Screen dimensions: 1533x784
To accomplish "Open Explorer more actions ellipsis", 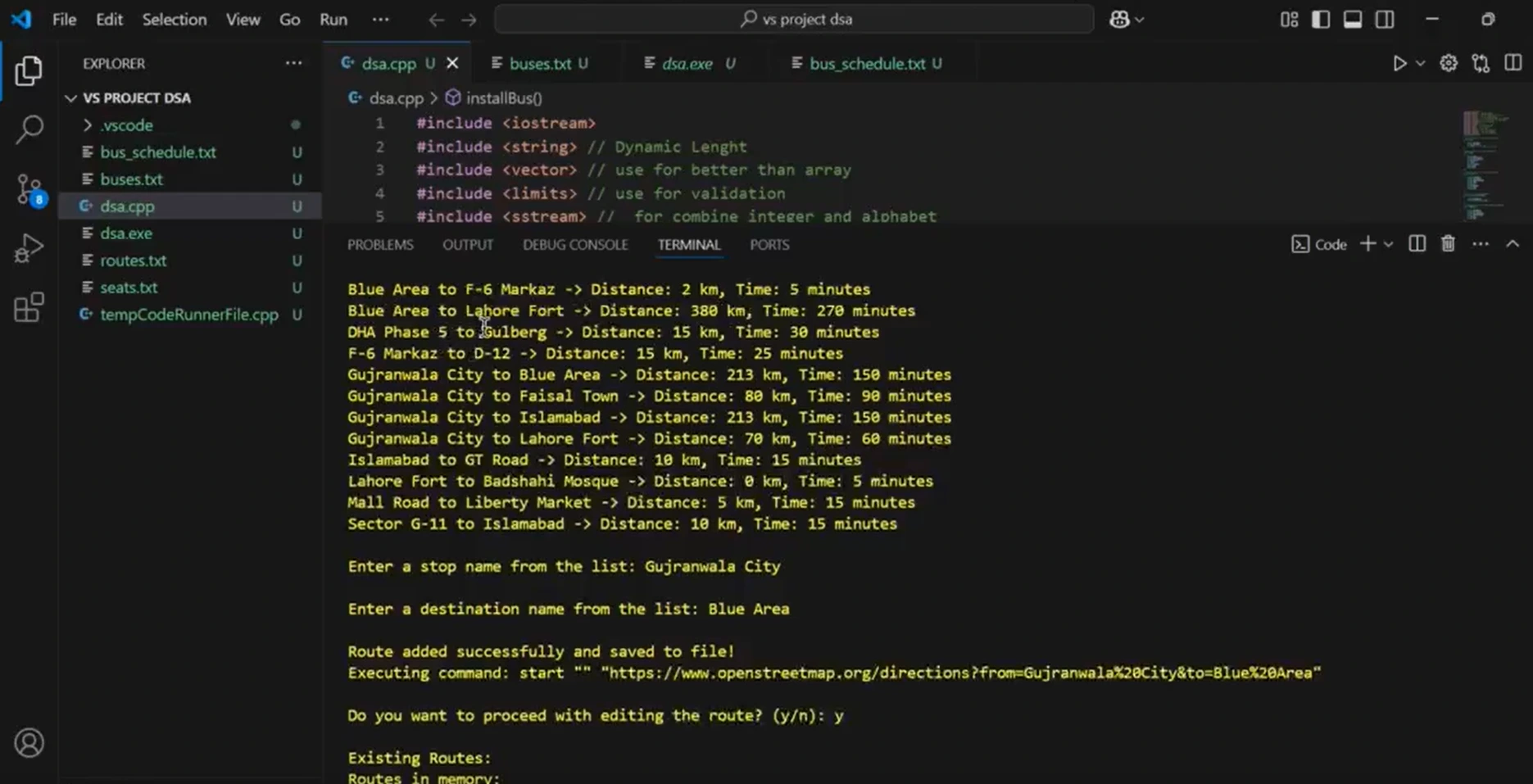I will [x=293, y=63].
